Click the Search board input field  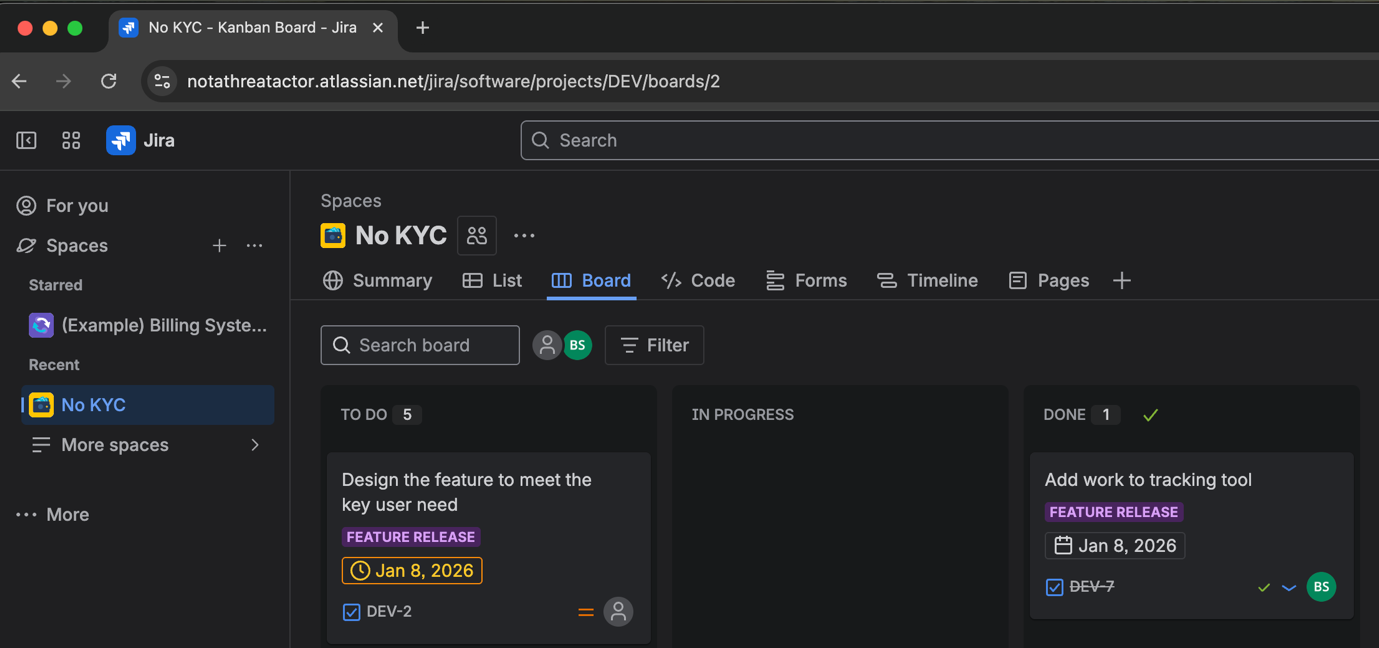420,345
